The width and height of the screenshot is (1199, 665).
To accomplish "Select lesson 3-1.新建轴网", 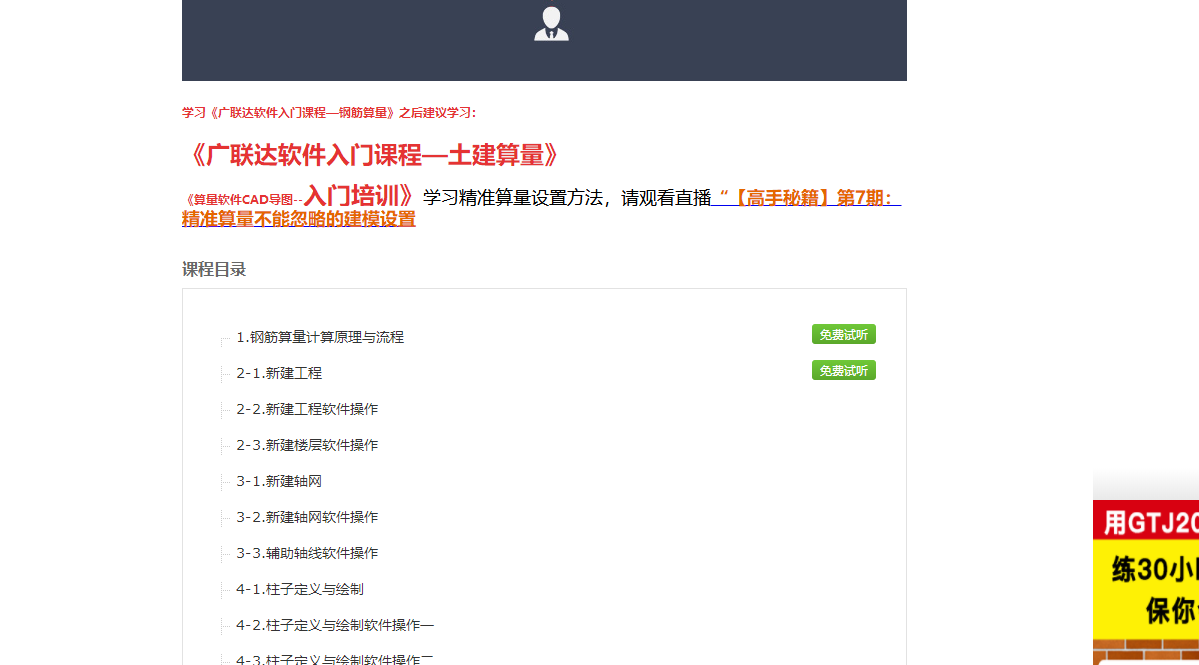I will pos(278,481).
